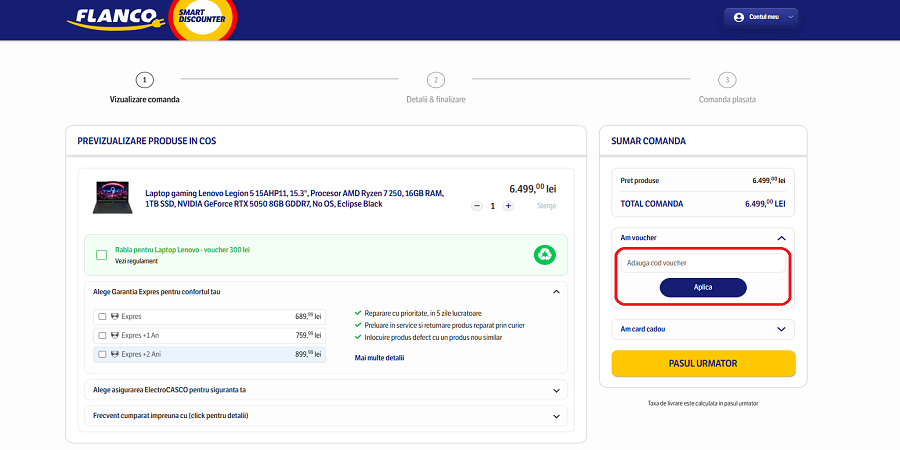Open the Mai multe detalii link
This screenshot has height=450, width=900.
(379, 358)
